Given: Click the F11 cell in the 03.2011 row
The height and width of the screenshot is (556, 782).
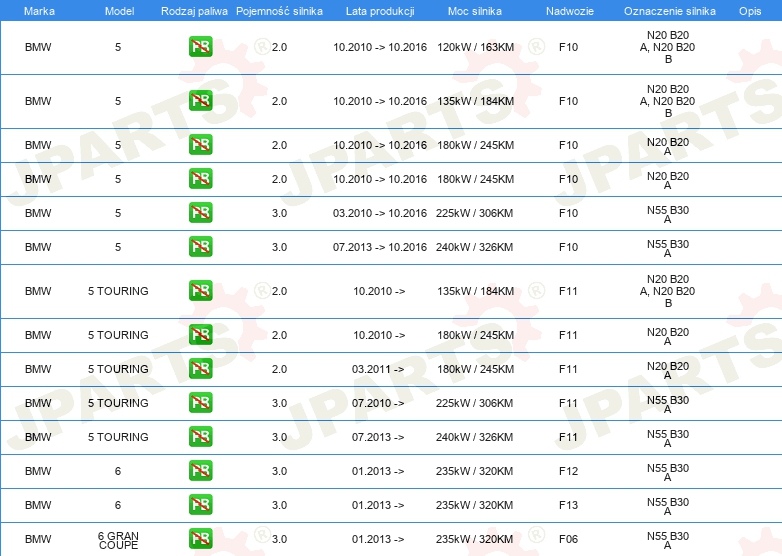Looking at the screenshot, I should 568,369.
